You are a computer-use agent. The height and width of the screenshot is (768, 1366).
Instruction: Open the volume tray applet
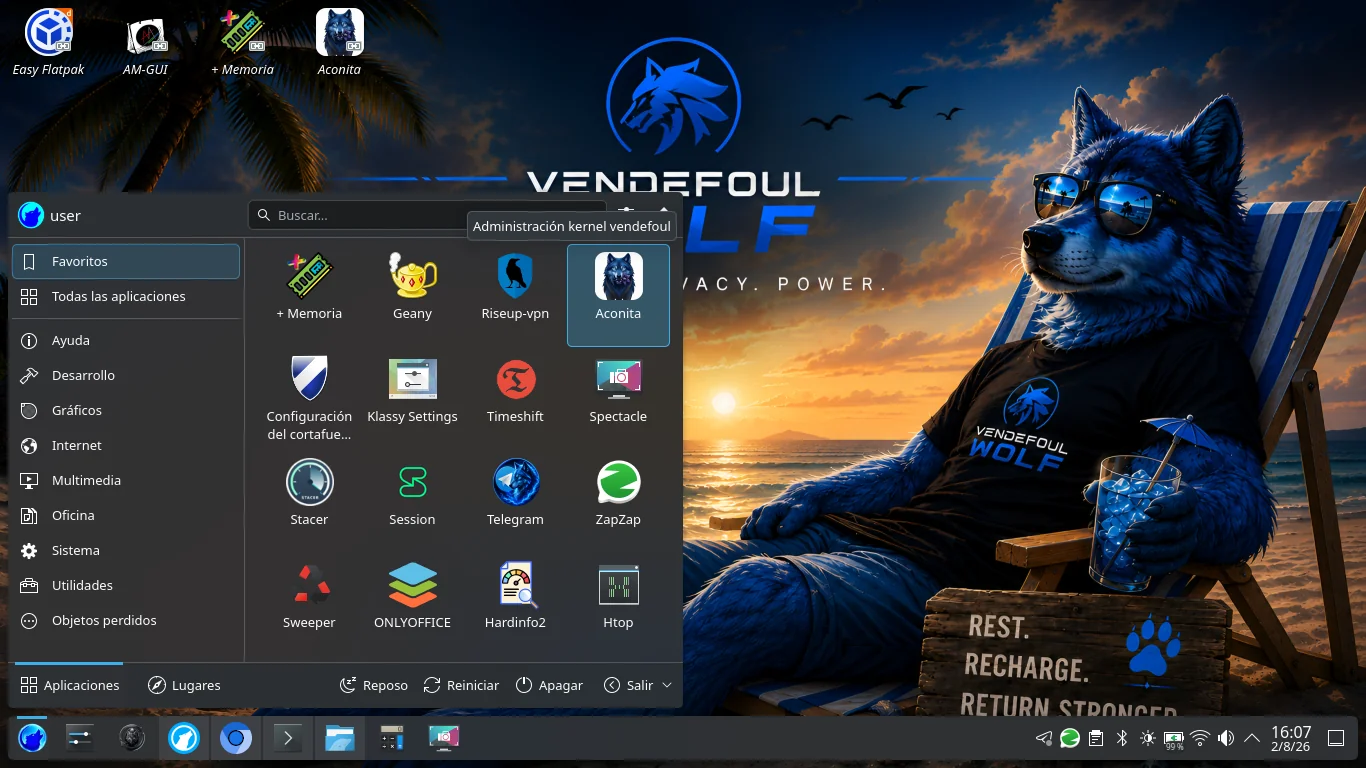click(1226, 739)
